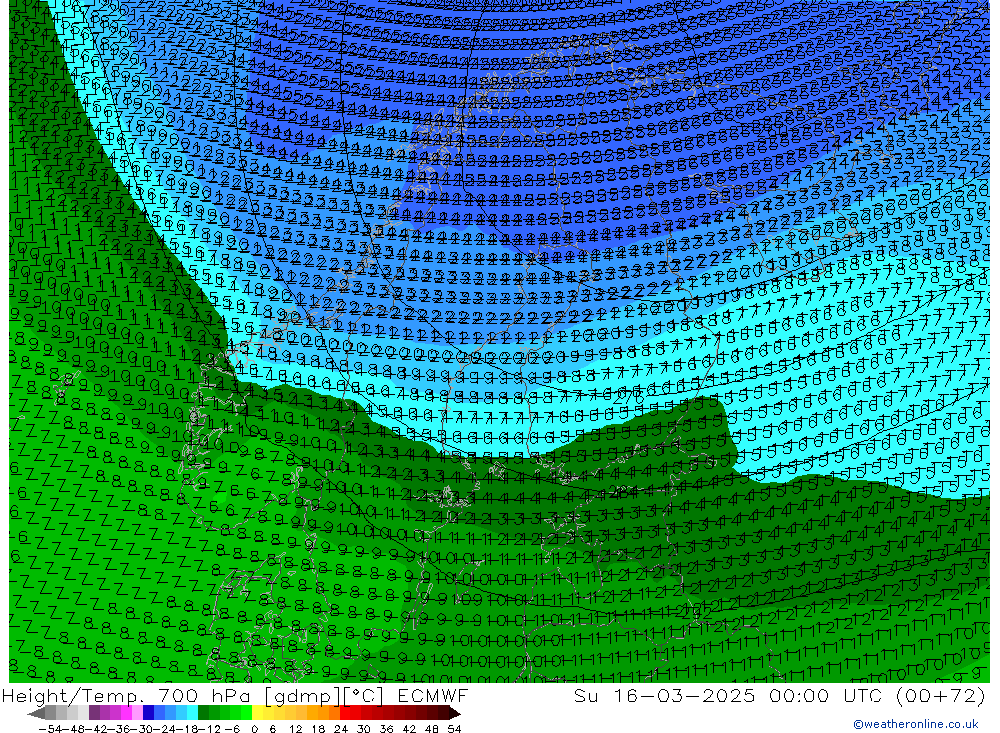Click the '36' scale label
The height and width of the screenshot is (733, 1000).
click(386, 729)
